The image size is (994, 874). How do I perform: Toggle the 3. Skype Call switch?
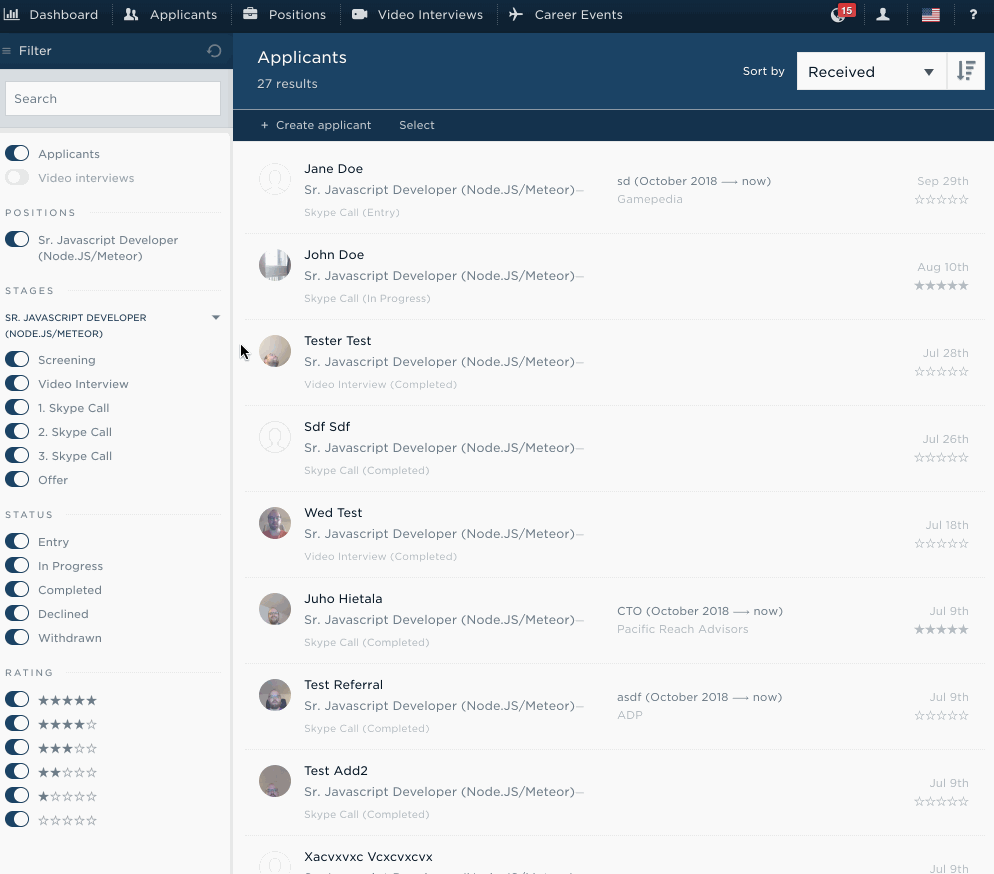point(17,456)
